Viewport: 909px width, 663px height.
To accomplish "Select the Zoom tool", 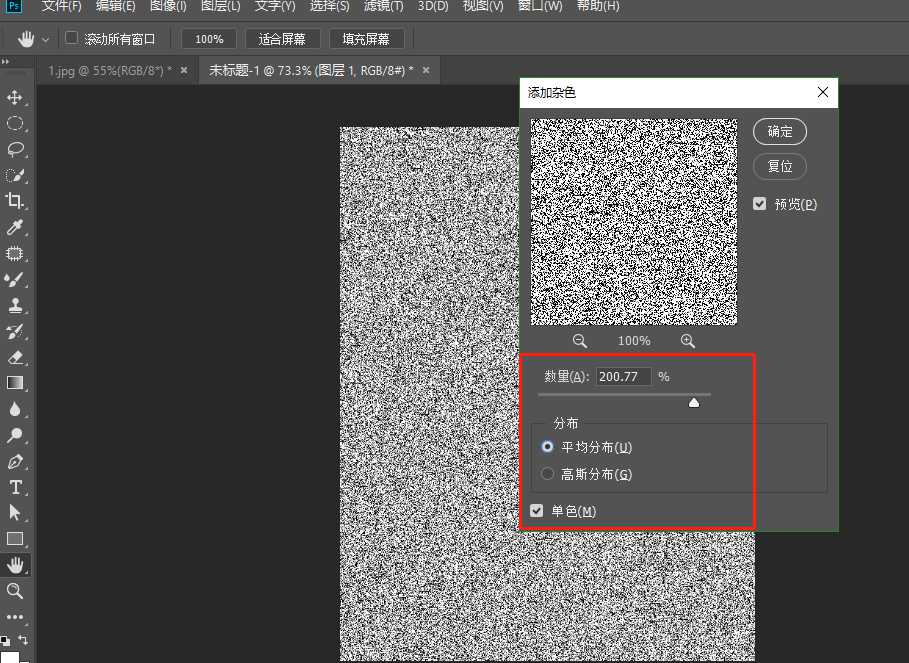I will [x=14, y=590].
